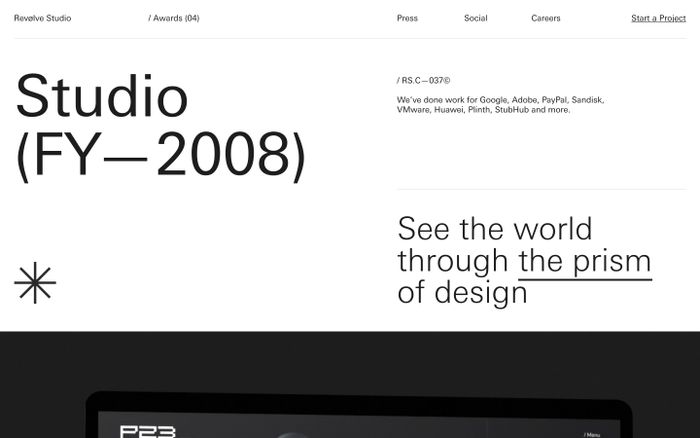The width and height of the screenshot is (700, 438).
Task: Go to the Press page
Action: [407, 18]
